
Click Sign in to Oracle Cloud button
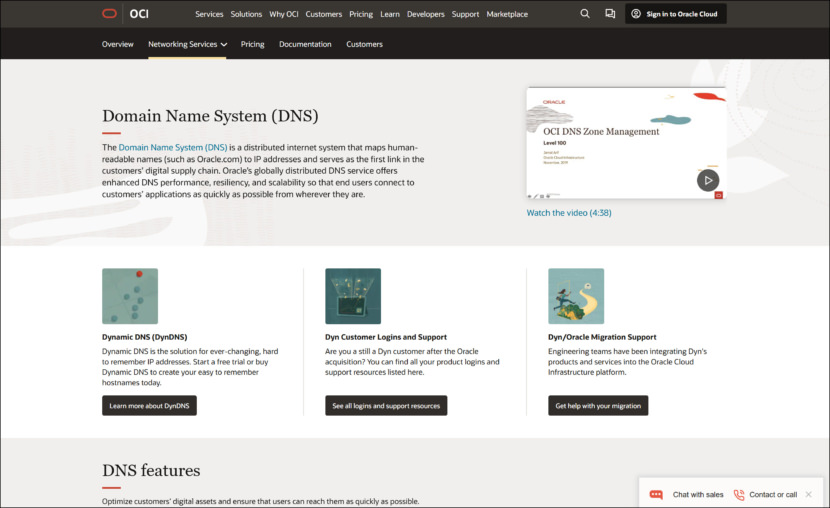coord(675,14)
